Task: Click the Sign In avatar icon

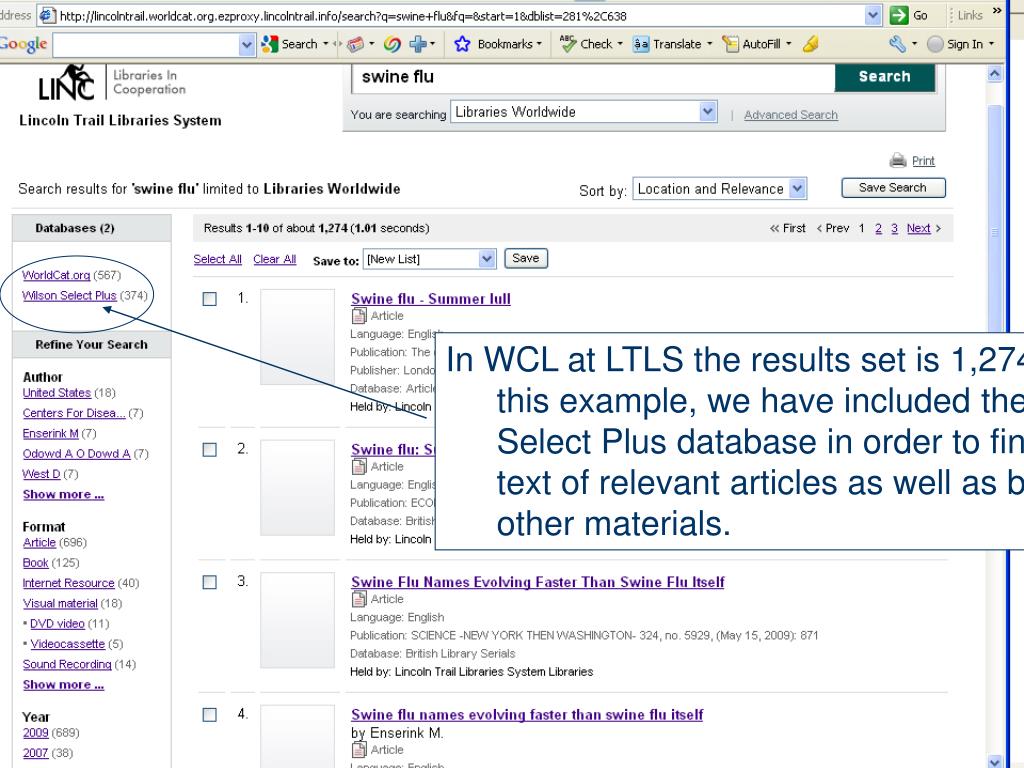Action: (935, 44)
